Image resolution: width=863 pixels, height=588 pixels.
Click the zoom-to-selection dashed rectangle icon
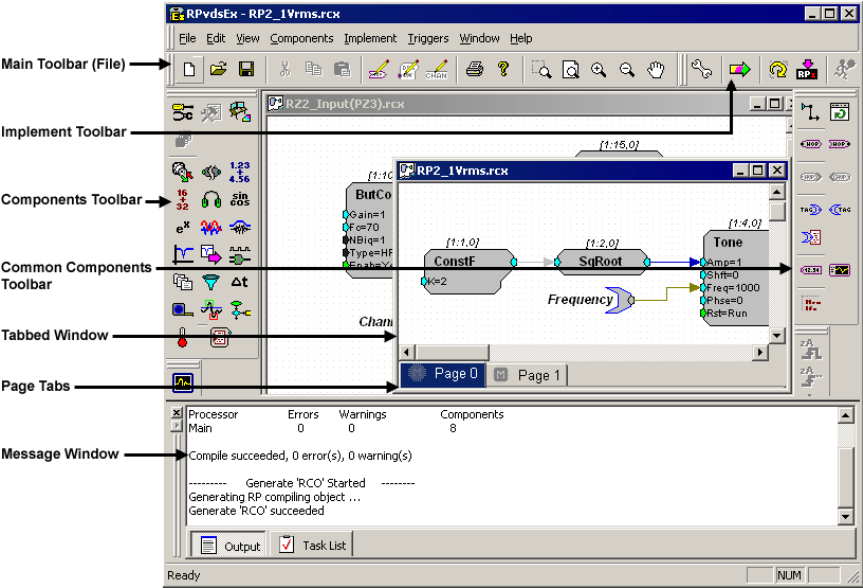click(542, 70)
